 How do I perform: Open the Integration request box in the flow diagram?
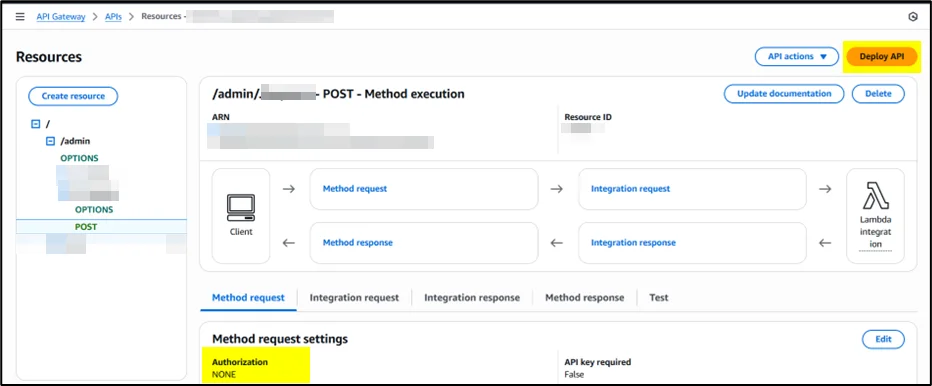(692, 189)
